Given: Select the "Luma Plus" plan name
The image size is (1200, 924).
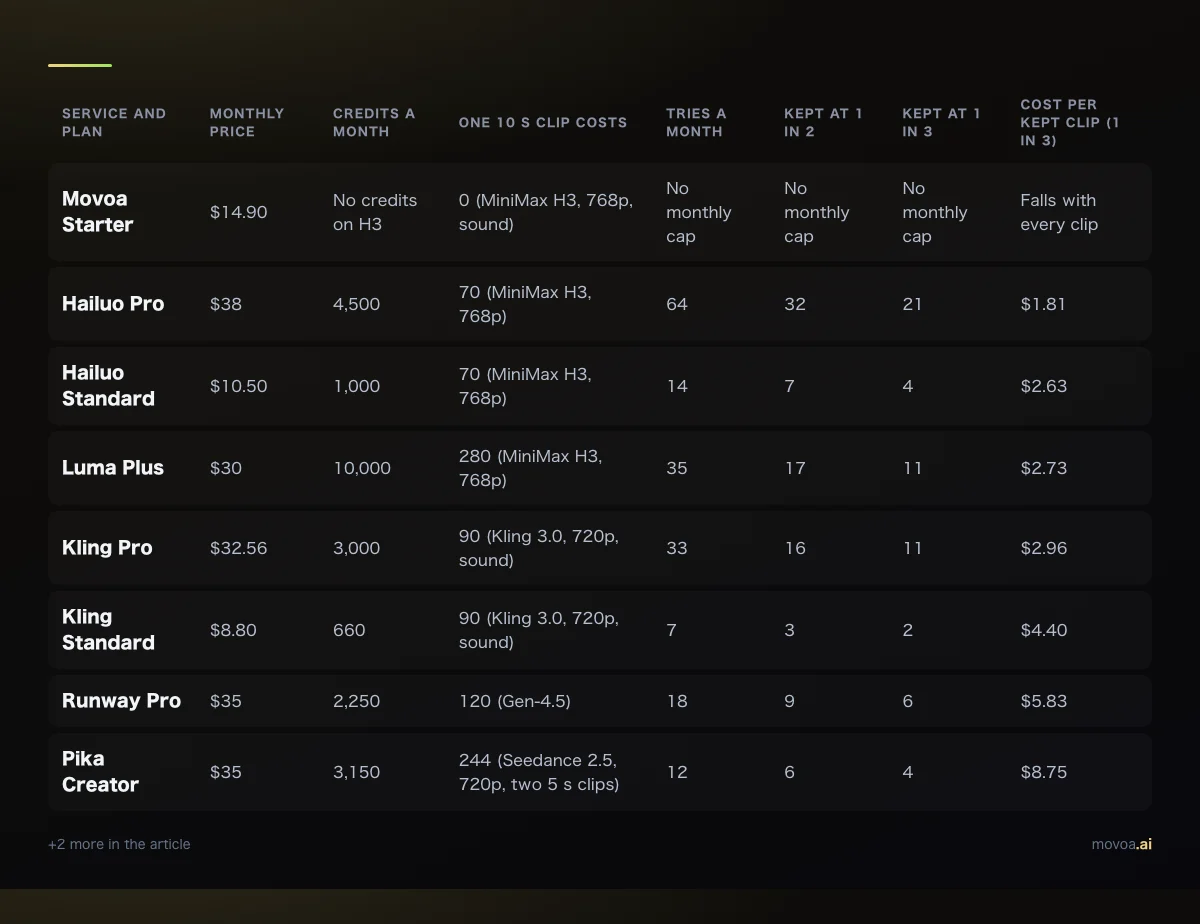Looking at the screenshot, I should [113, 468].
